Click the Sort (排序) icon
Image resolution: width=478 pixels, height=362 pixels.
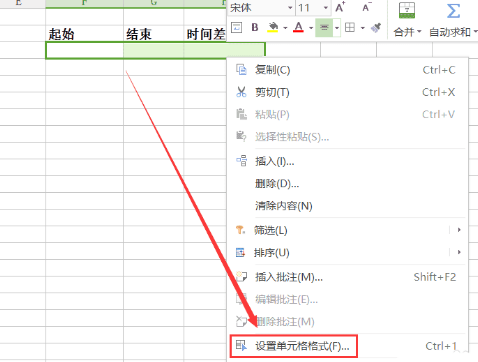tap(240, 253)
